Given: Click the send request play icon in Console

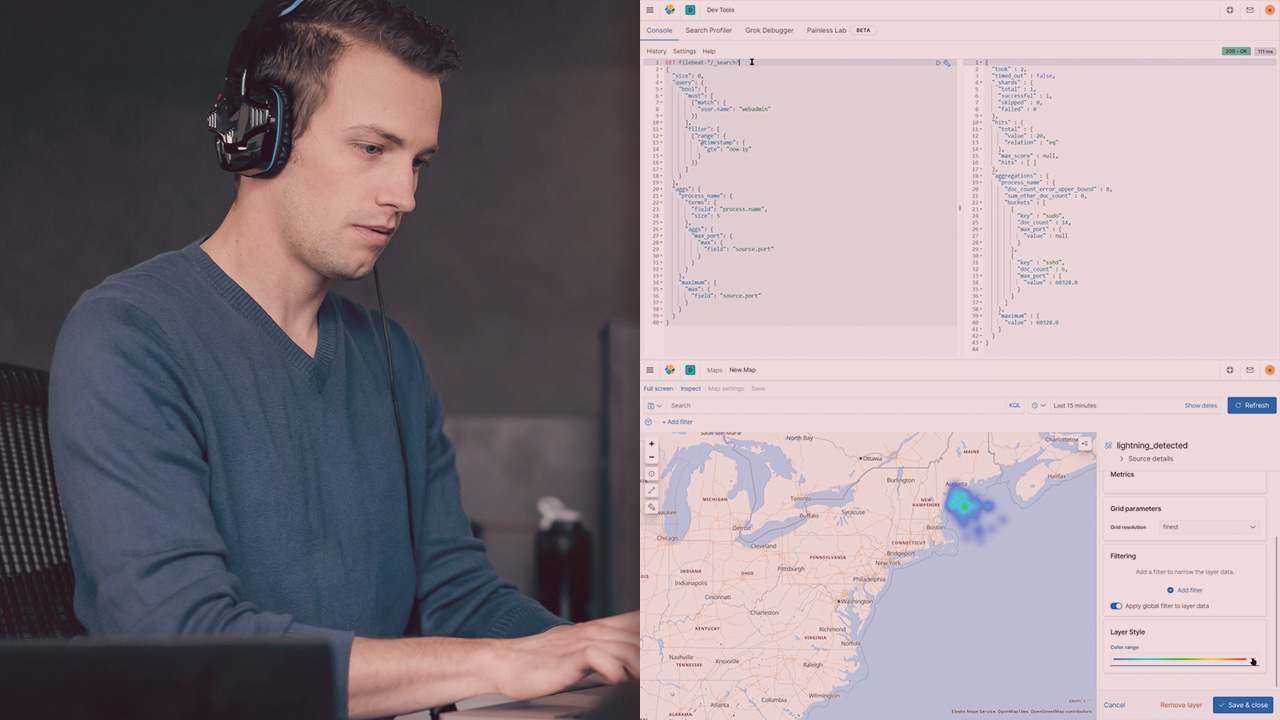Looking at the screenshot, I should click(x=938, y=63).
